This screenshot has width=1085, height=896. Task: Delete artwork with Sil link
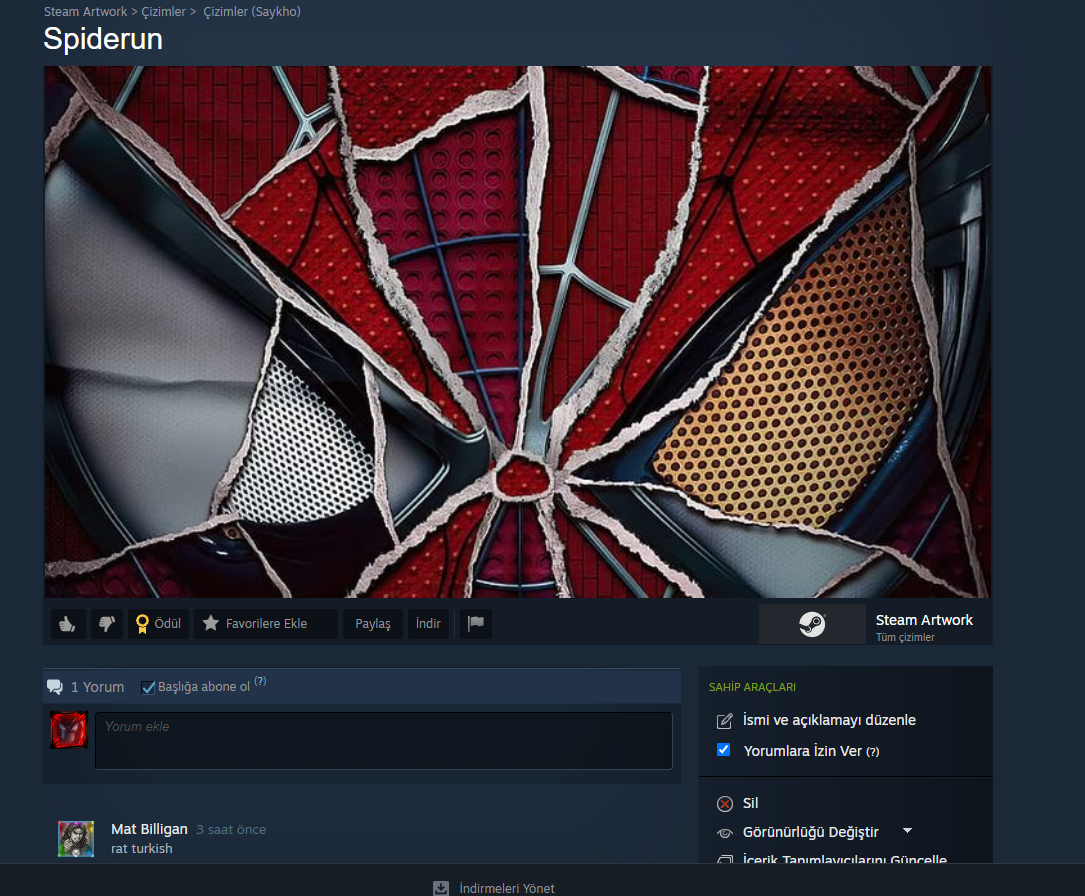[x=751, y=803]
